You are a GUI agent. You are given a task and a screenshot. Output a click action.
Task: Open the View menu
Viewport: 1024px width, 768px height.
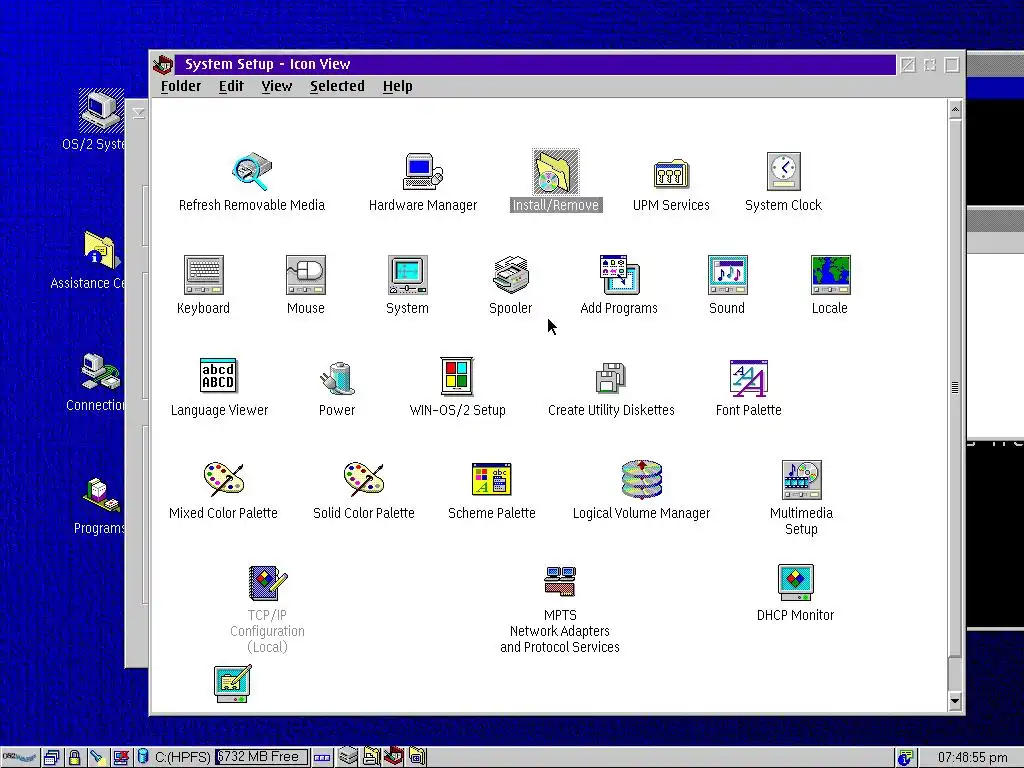click(276, 86)
